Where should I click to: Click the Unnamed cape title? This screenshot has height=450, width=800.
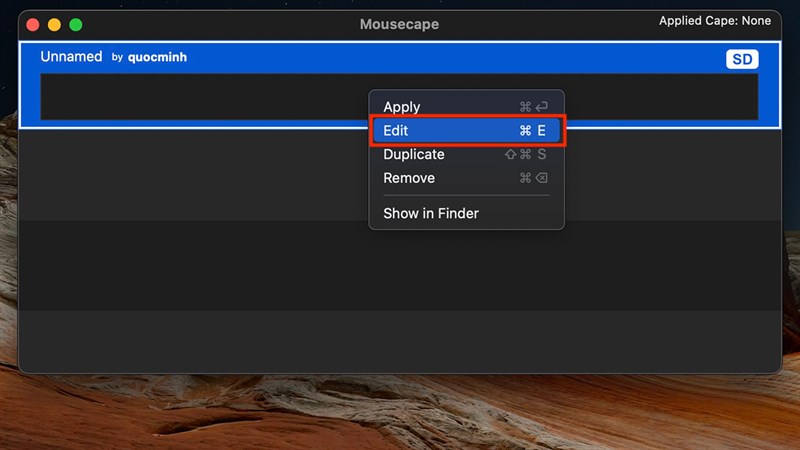point(71,56)
